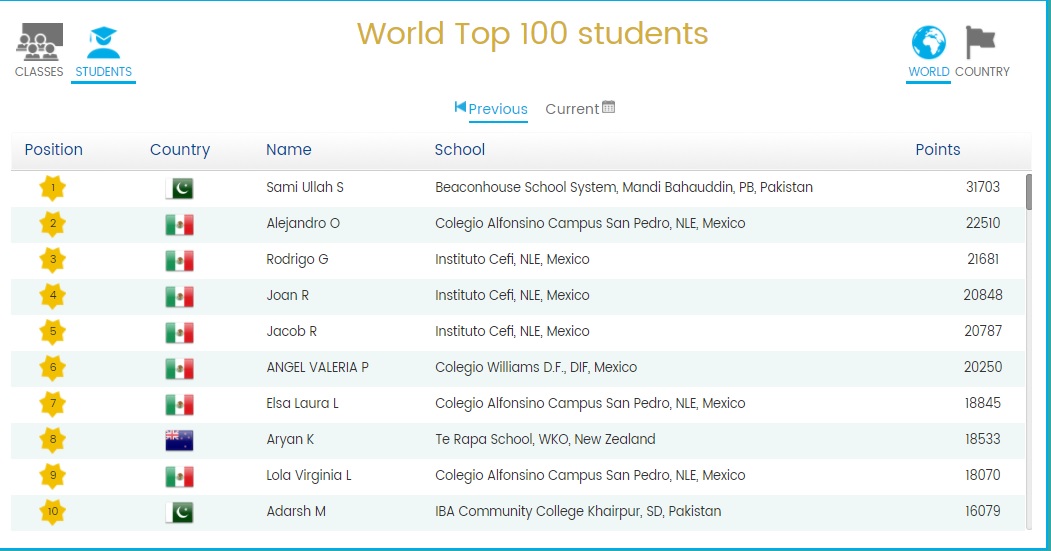Switch to the CLASSES tab label
Screen dimensions: 1051x551
(39, 72)
